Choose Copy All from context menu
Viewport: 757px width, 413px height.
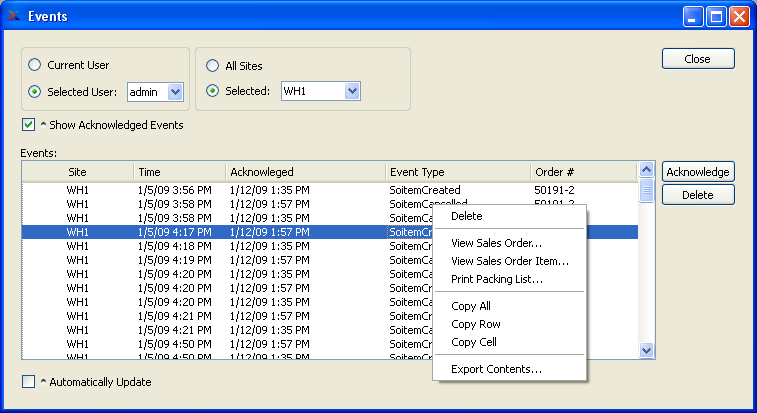(471, 306)
